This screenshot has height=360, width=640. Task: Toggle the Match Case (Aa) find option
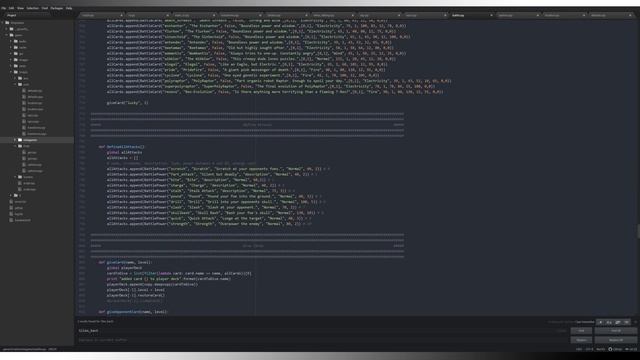click(609, 322)
